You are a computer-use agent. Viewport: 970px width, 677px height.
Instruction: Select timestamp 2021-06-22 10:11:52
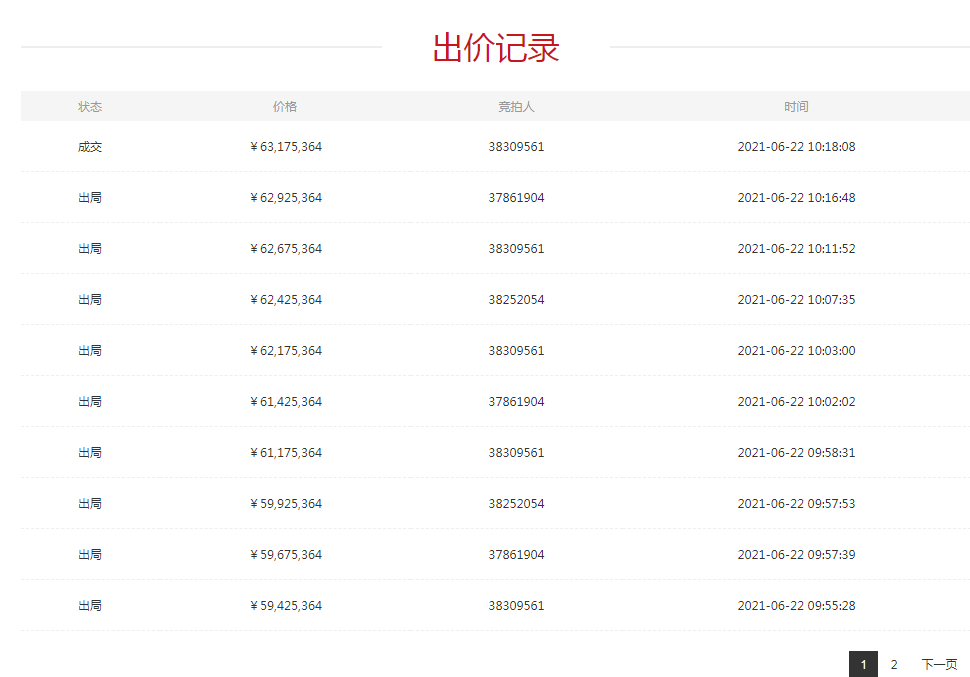coord(796,248)
